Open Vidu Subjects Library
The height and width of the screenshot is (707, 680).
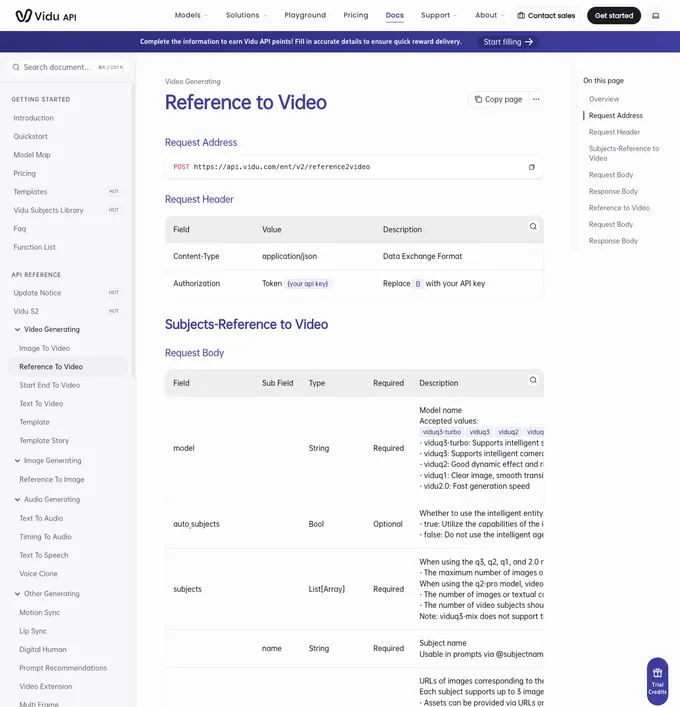48,211
